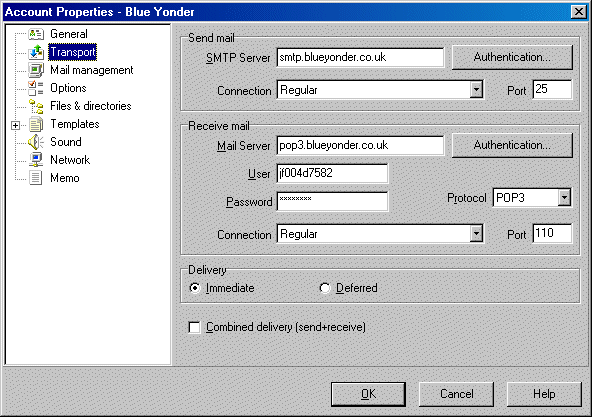This screenshot has height=417, width=592.
Task: Open Receive mail Authentication settings
Action: [512, 145]
